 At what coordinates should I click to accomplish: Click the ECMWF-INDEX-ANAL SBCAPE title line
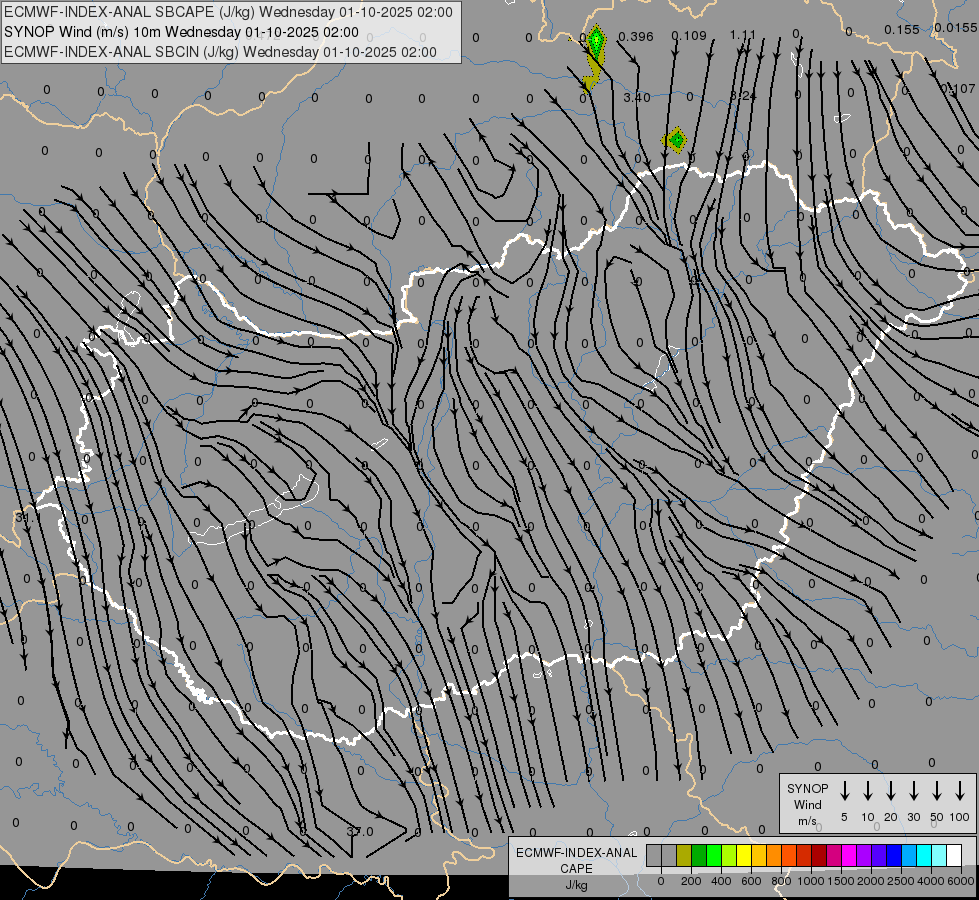[228, 12]
